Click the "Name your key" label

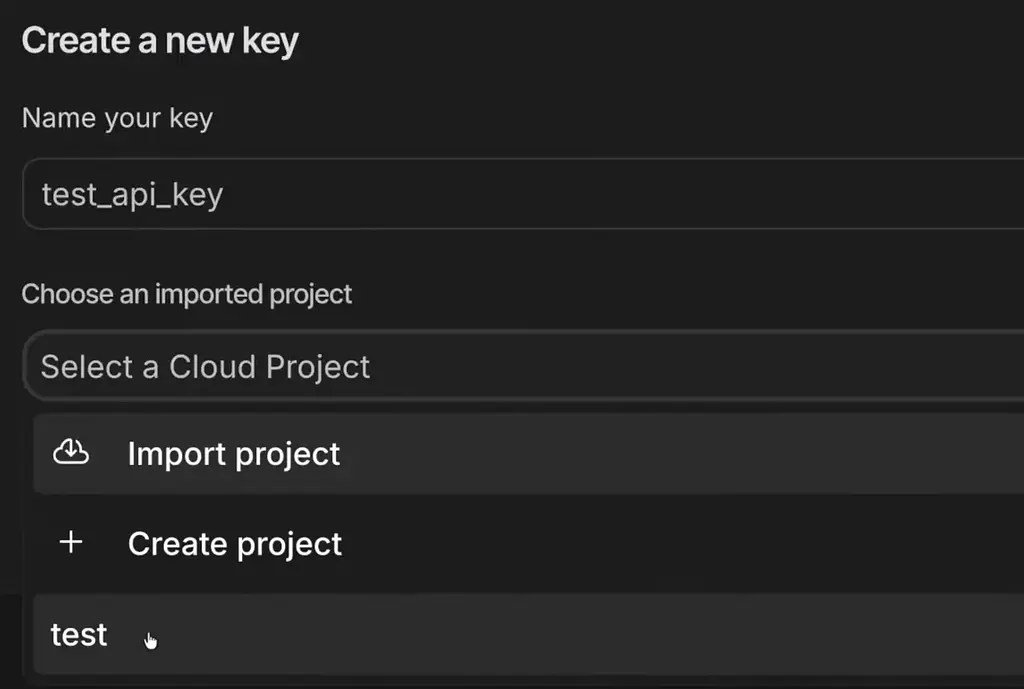(x=117, y=118)
